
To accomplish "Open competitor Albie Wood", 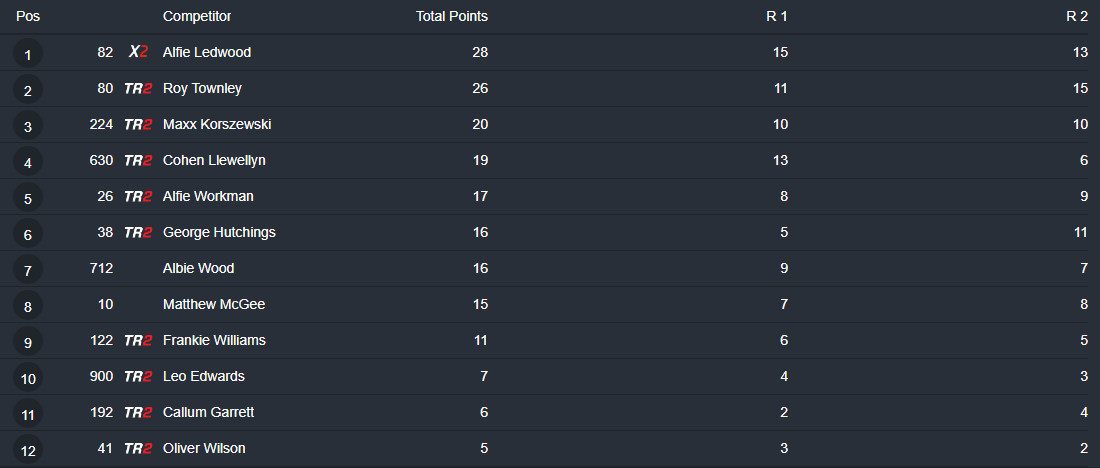I will pos(198,268).
